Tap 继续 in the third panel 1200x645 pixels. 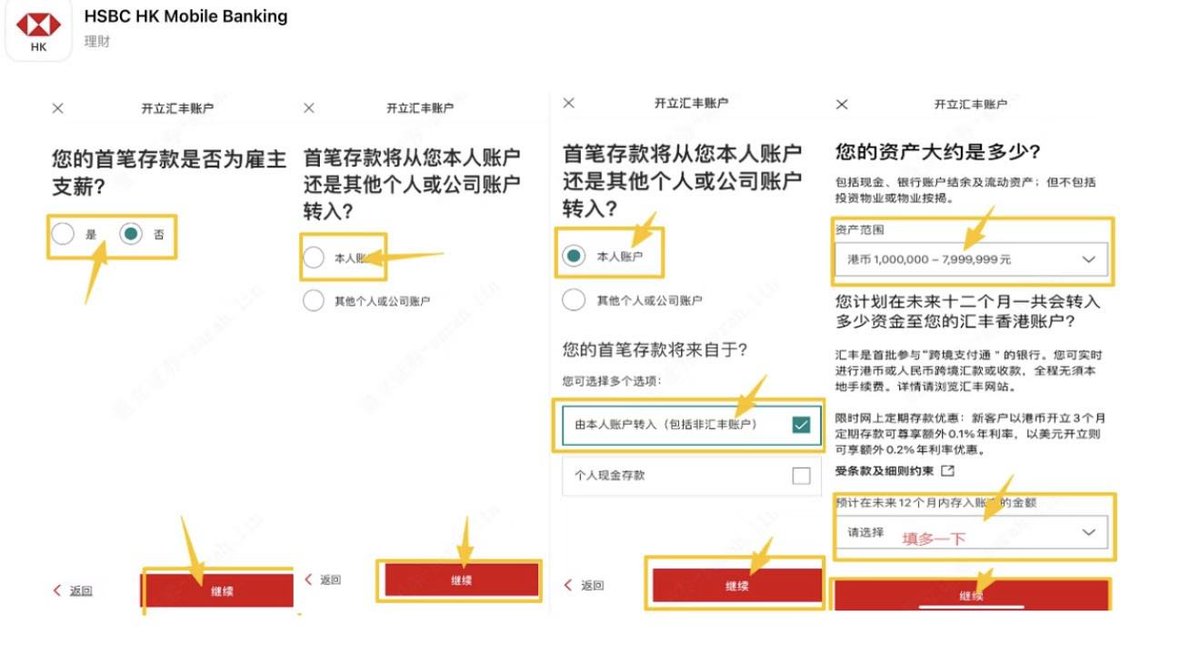(x=737, y=586)
